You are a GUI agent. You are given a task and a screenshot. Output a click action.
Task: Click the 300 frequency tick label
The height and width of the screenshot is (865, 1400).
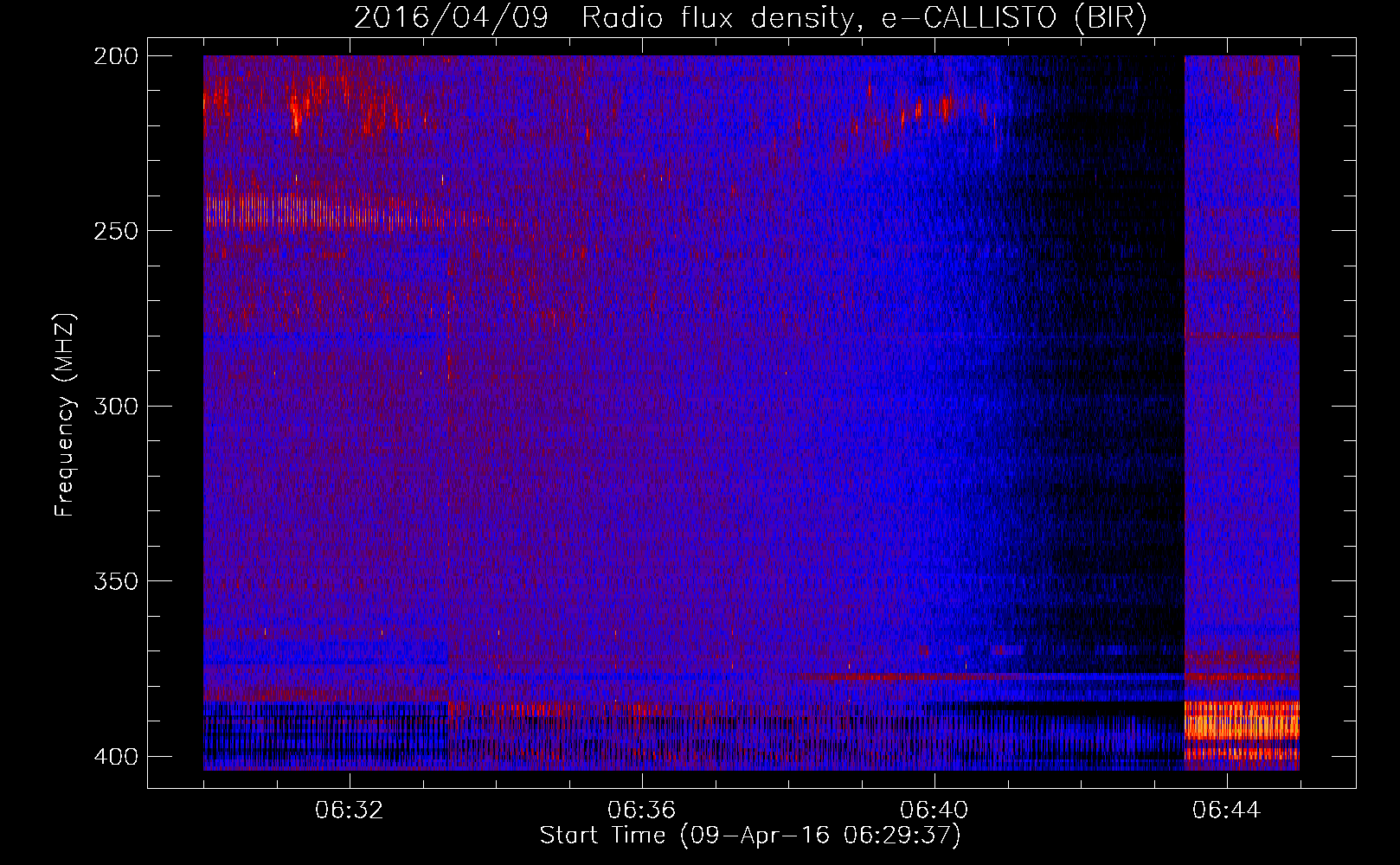(x=116, y=406)
